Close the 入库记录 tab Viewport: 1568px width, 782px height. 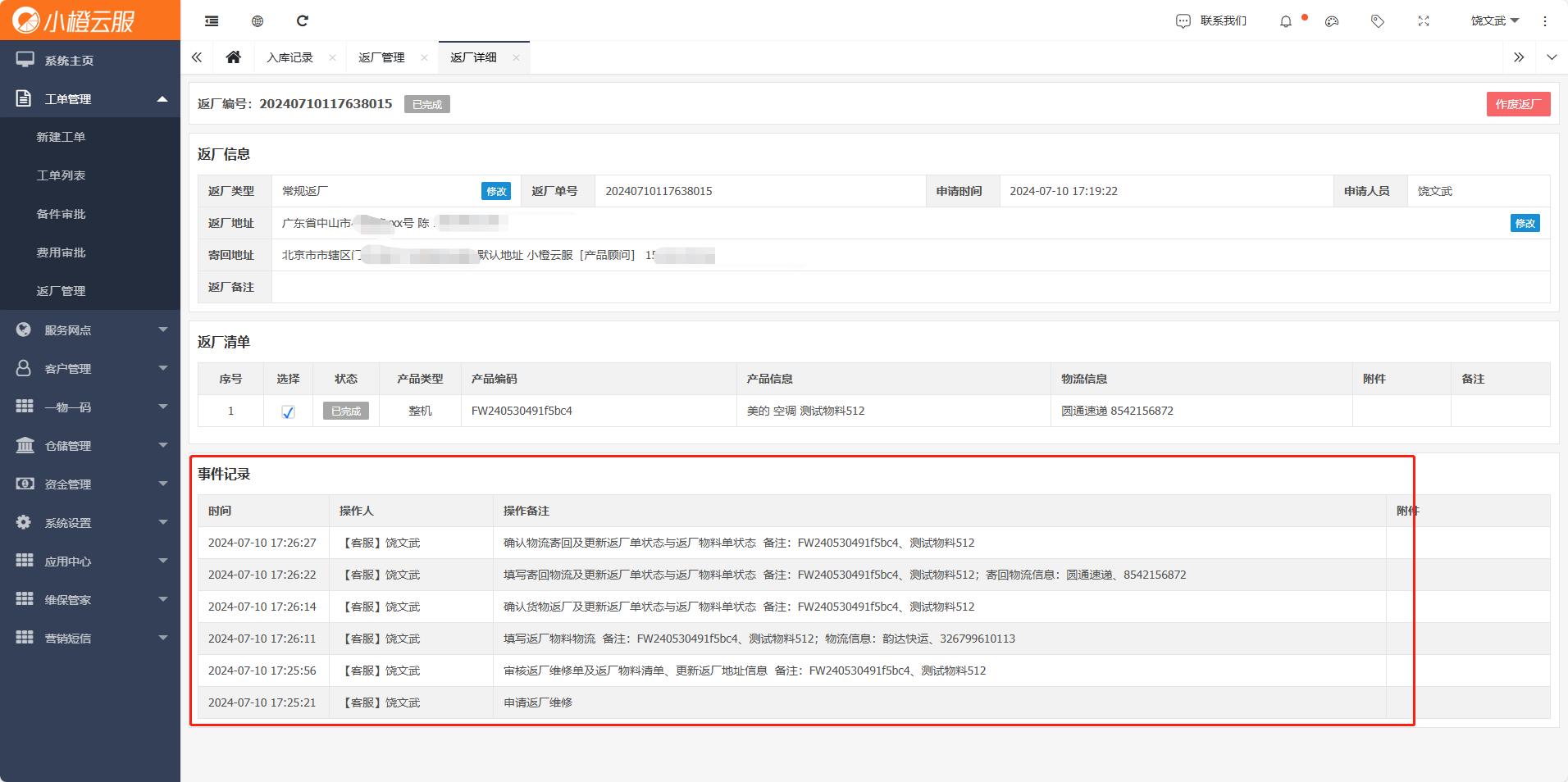(332, 57)
